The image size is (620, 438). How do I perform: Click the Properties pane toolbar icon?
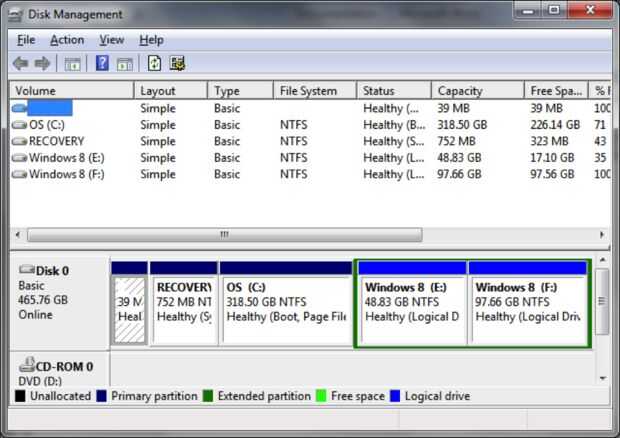[125, 64]
